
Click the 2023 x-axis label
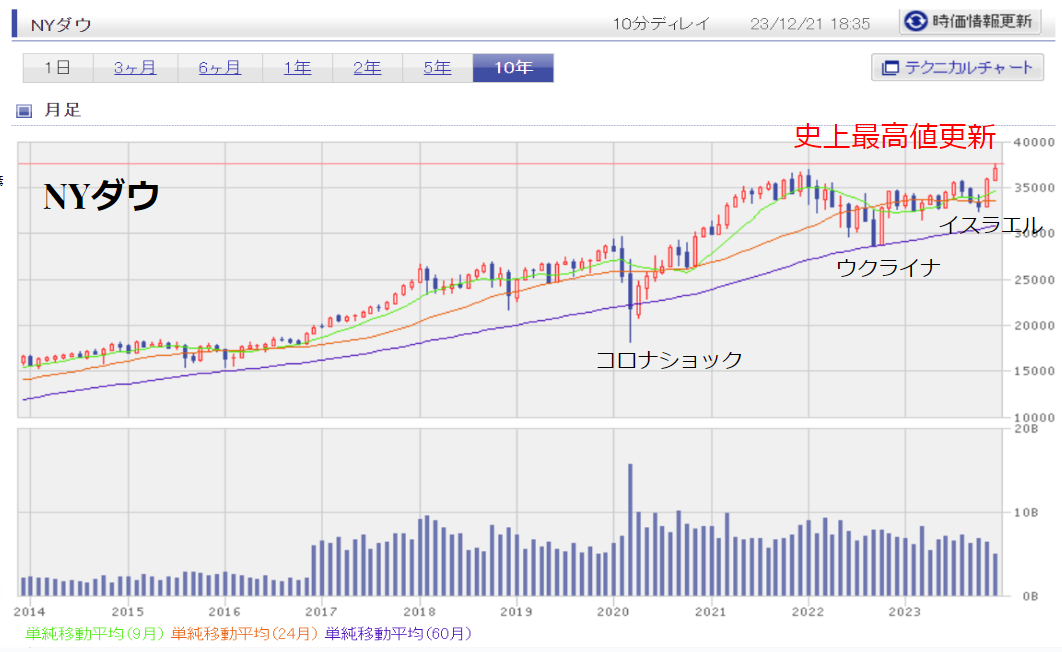(x=905, y=612)
